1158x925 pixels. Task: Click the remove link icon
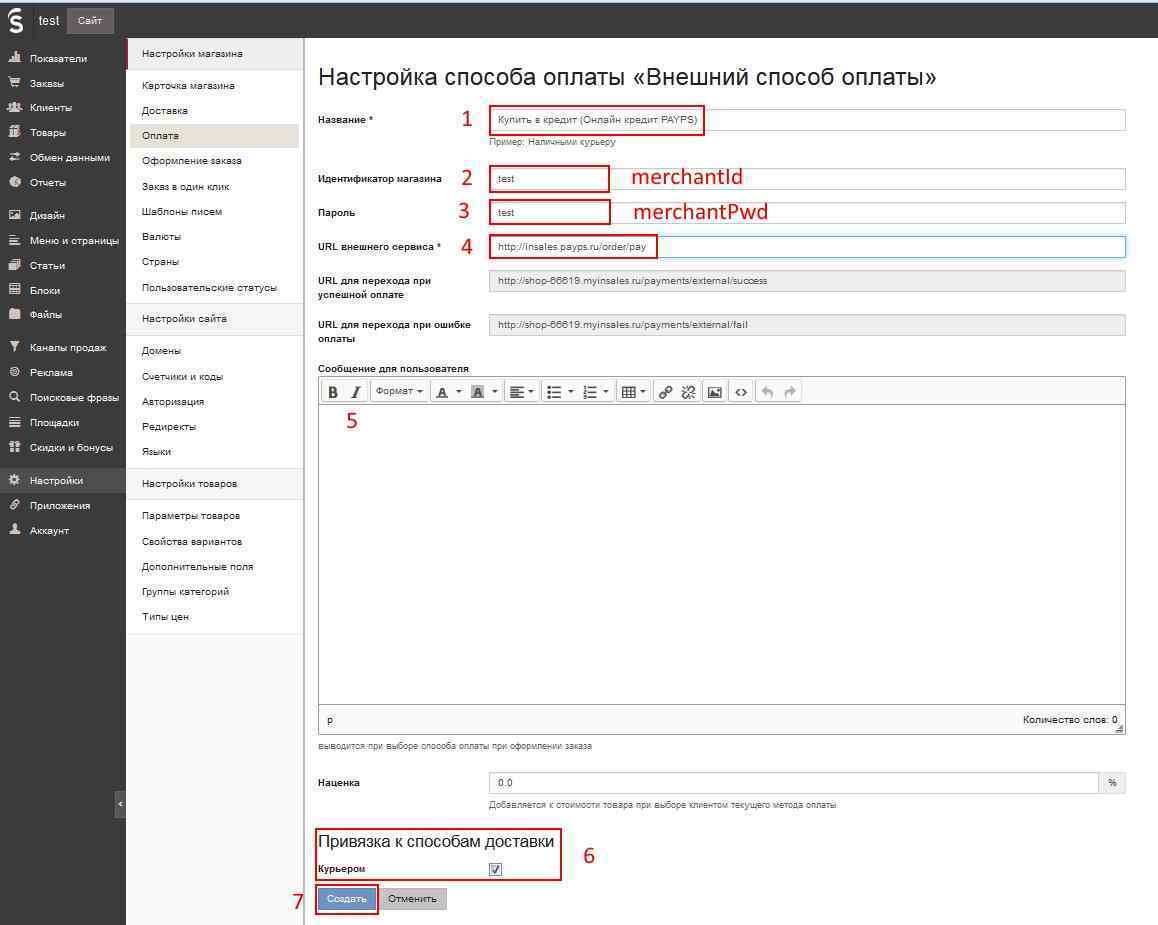[x=688, y=392]
